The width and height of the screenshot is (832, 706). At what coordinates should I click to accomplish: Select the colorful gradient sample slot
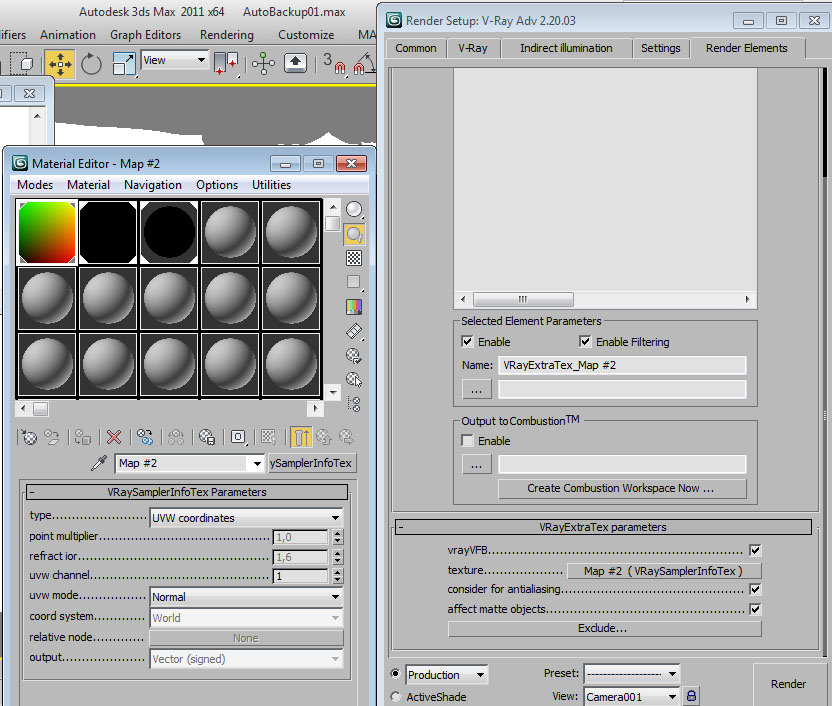coord(47,232)
